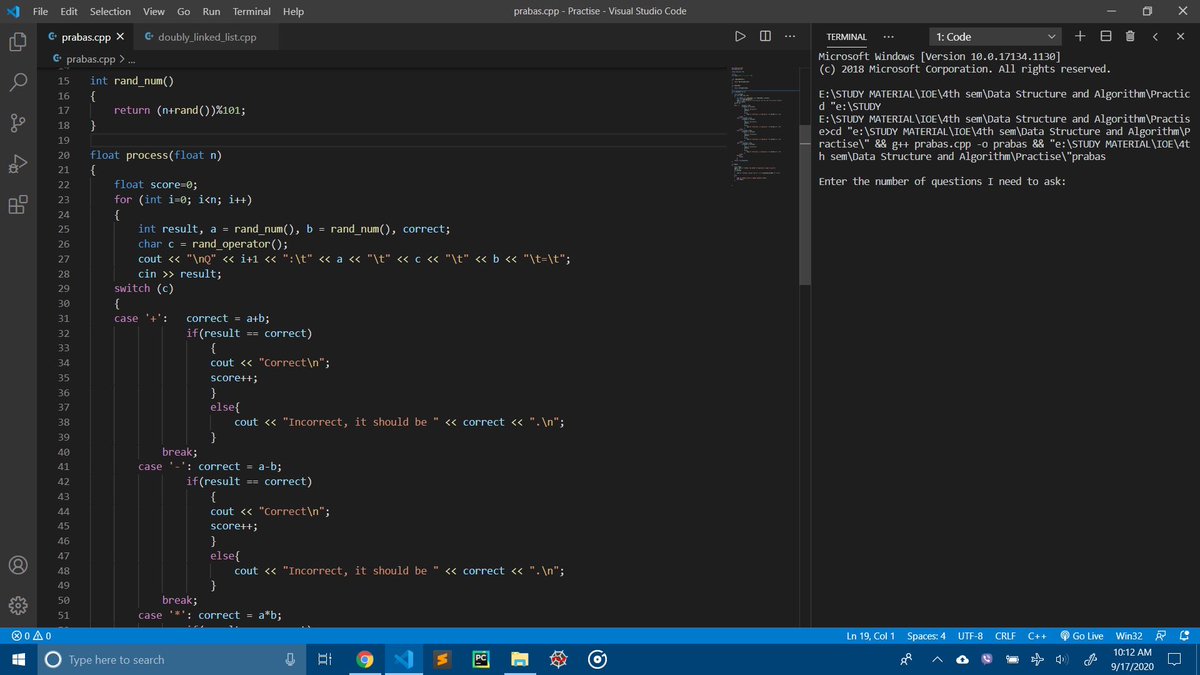Open Task View on the taskbar
The image size is (1200, 675).
coord(323,660)
